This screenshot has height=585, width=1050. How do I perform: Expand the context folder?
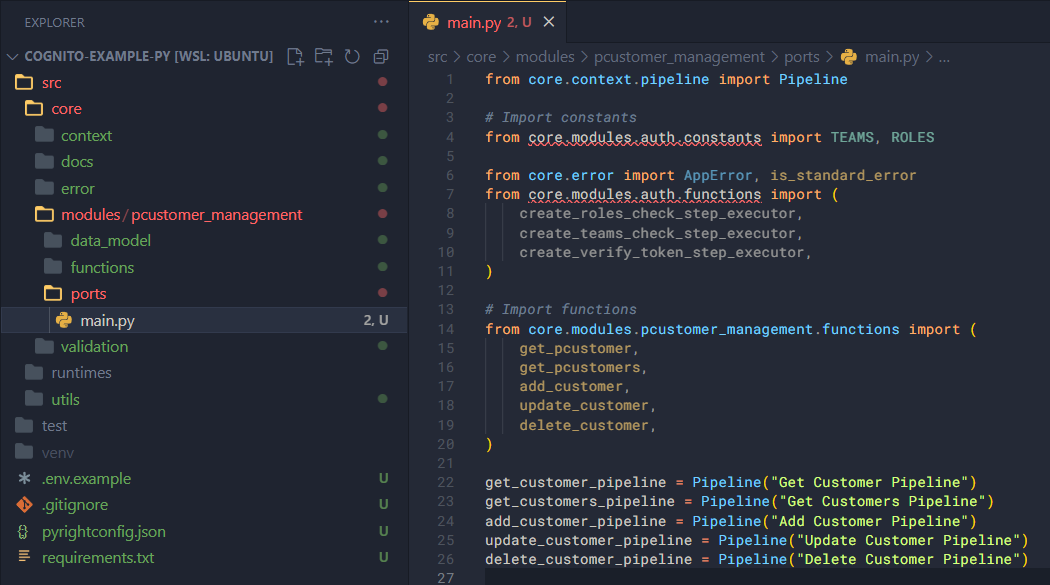[x=86, y=135]
